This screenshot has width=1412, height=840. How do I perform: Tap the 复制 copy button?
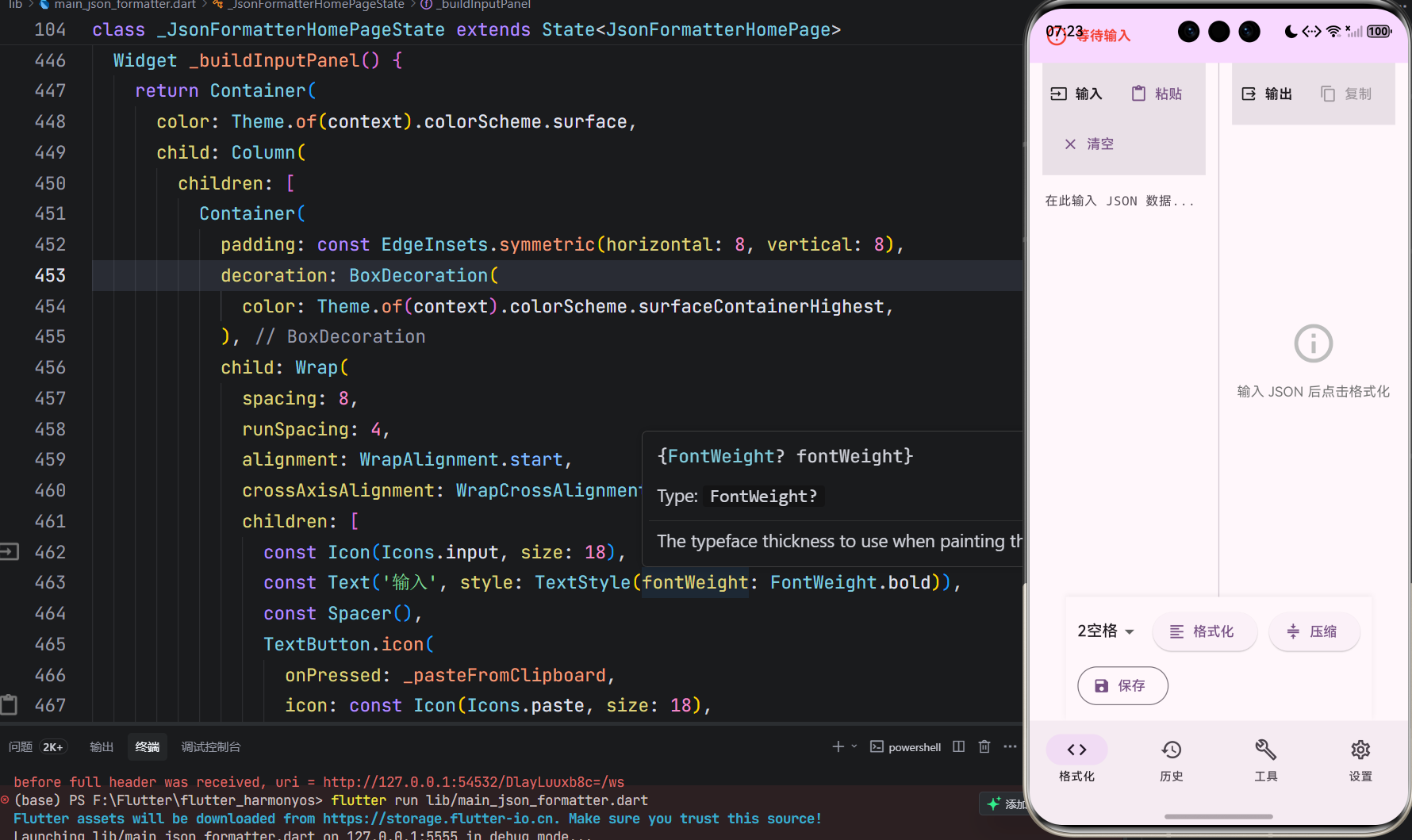1346,94
